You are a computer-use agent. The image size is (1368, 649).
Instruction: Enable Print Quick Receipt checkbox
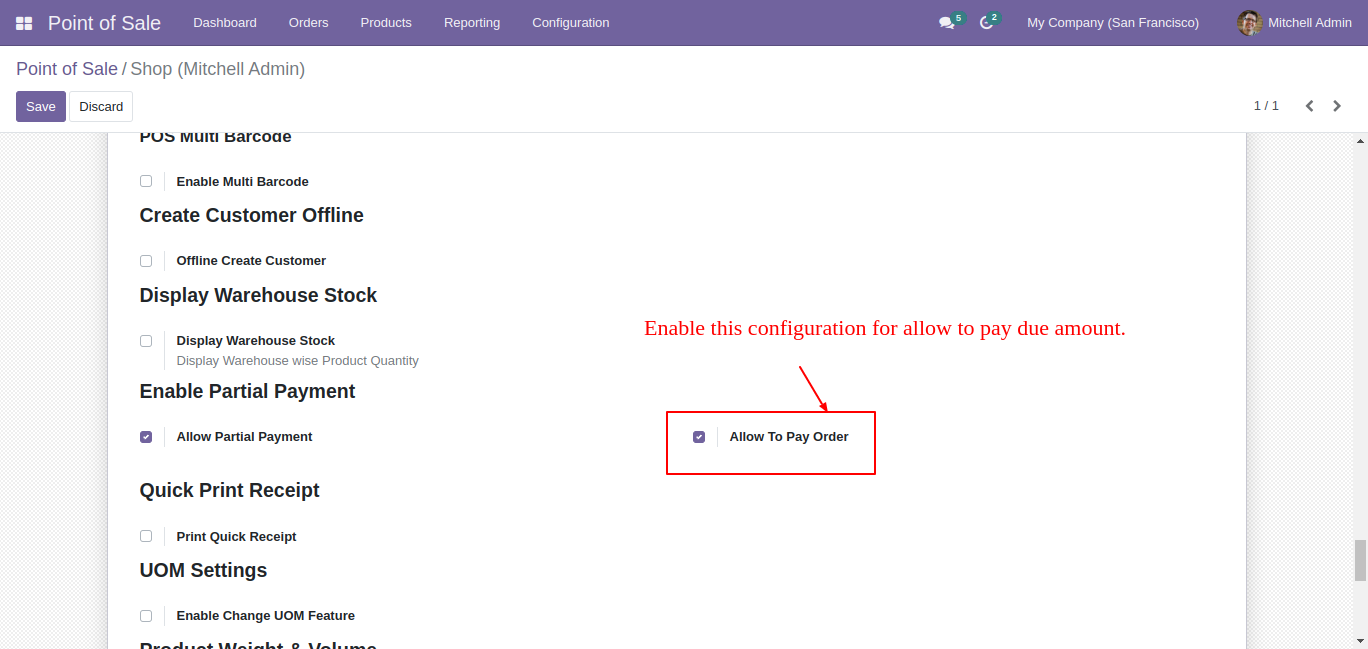(x=146, y=536)
